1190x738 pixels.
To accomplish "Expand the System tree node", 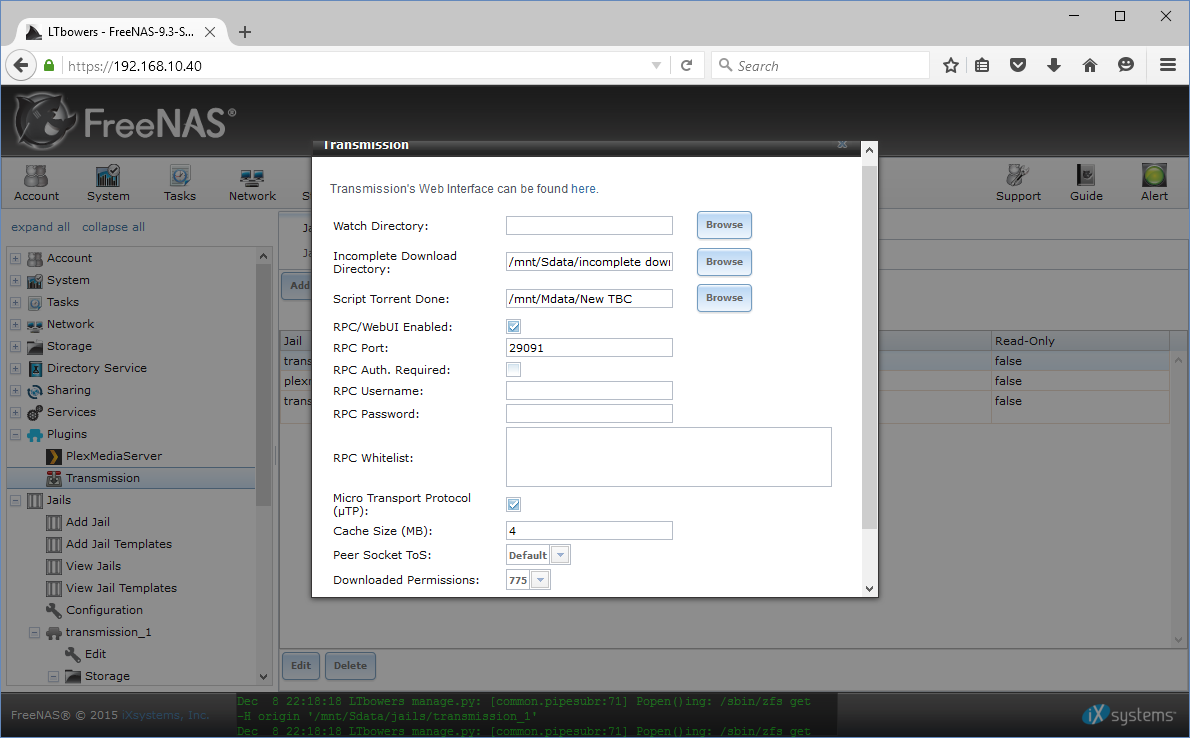I will [15, 281].
